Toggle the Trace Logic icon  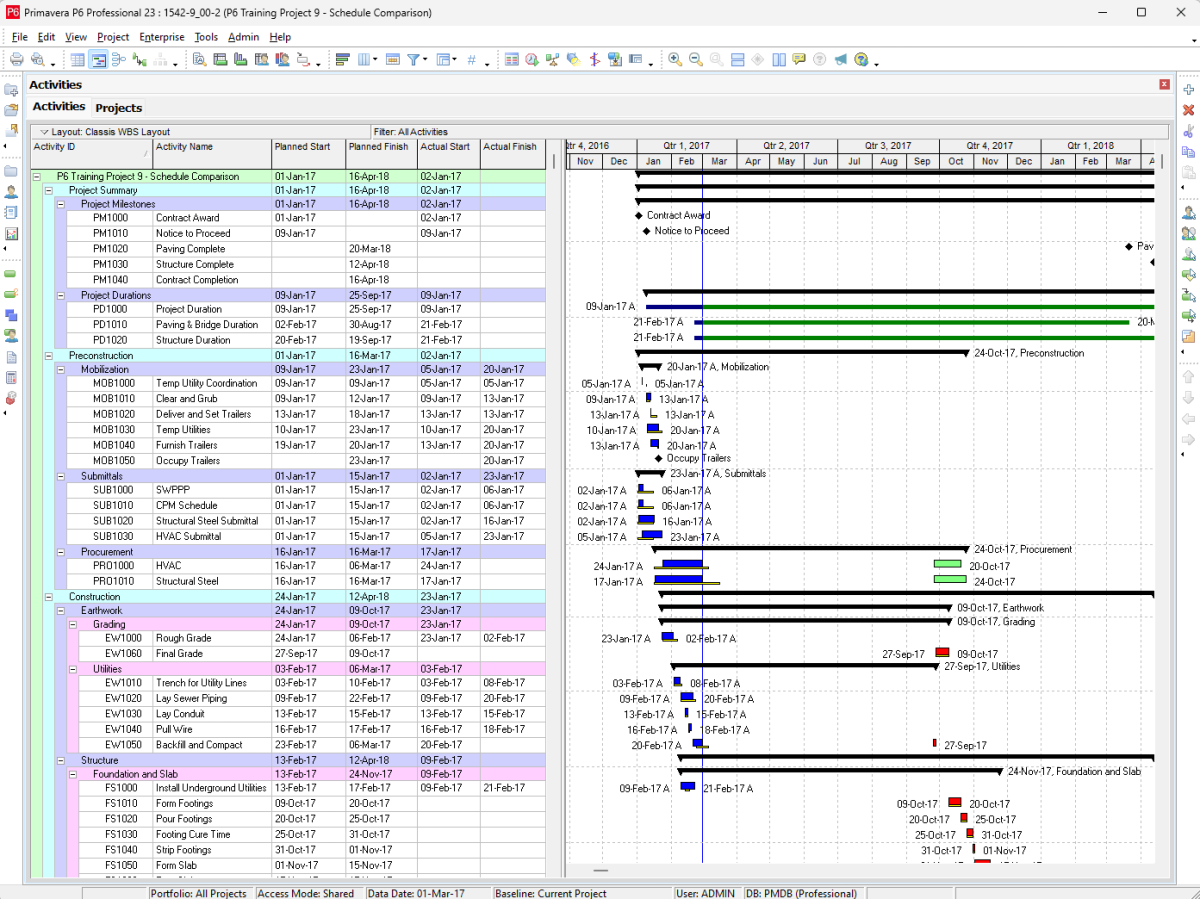(x=138, y=60)
